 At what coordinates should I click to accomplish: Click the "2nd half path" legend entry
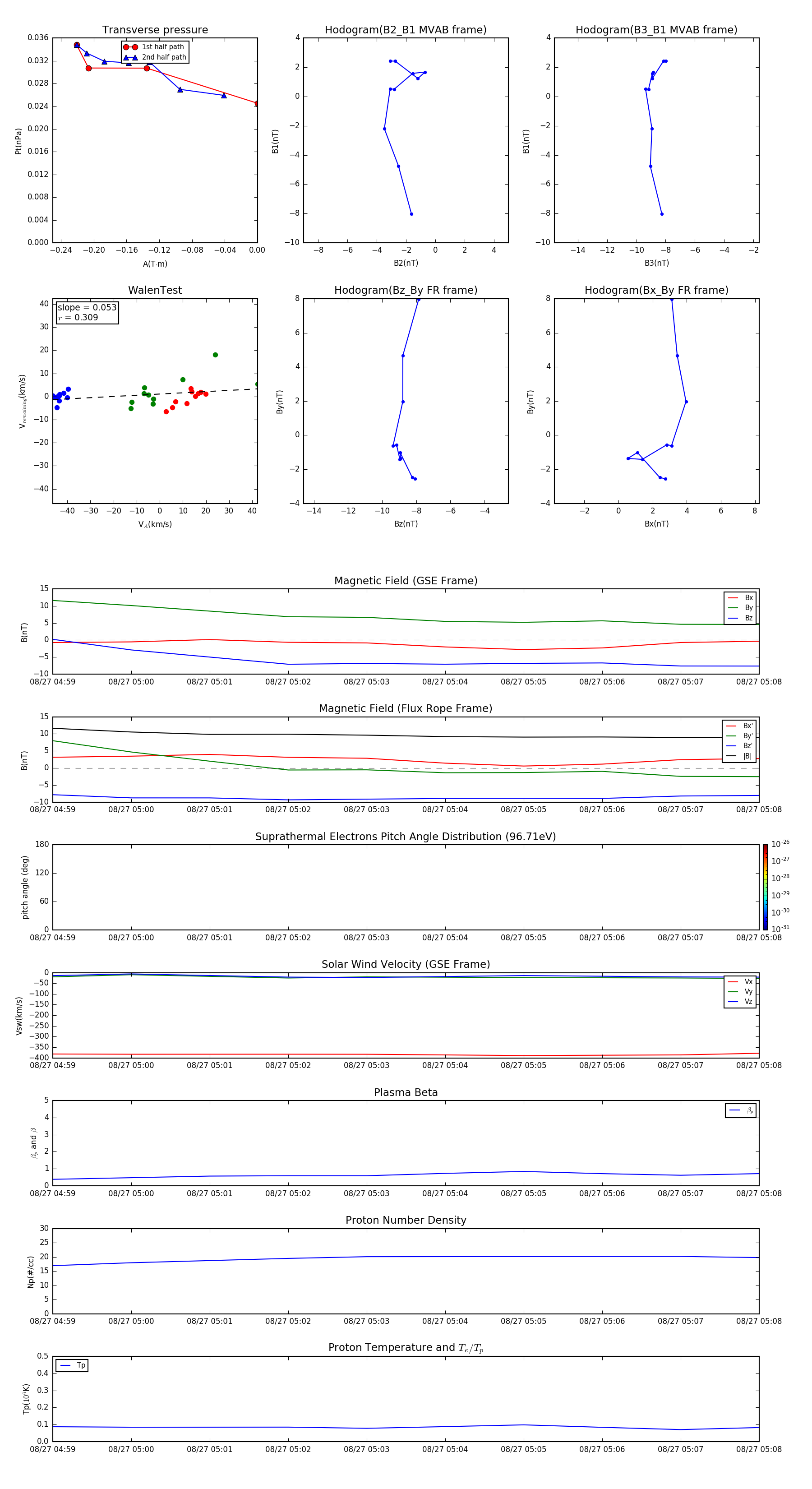click(155, 57)
